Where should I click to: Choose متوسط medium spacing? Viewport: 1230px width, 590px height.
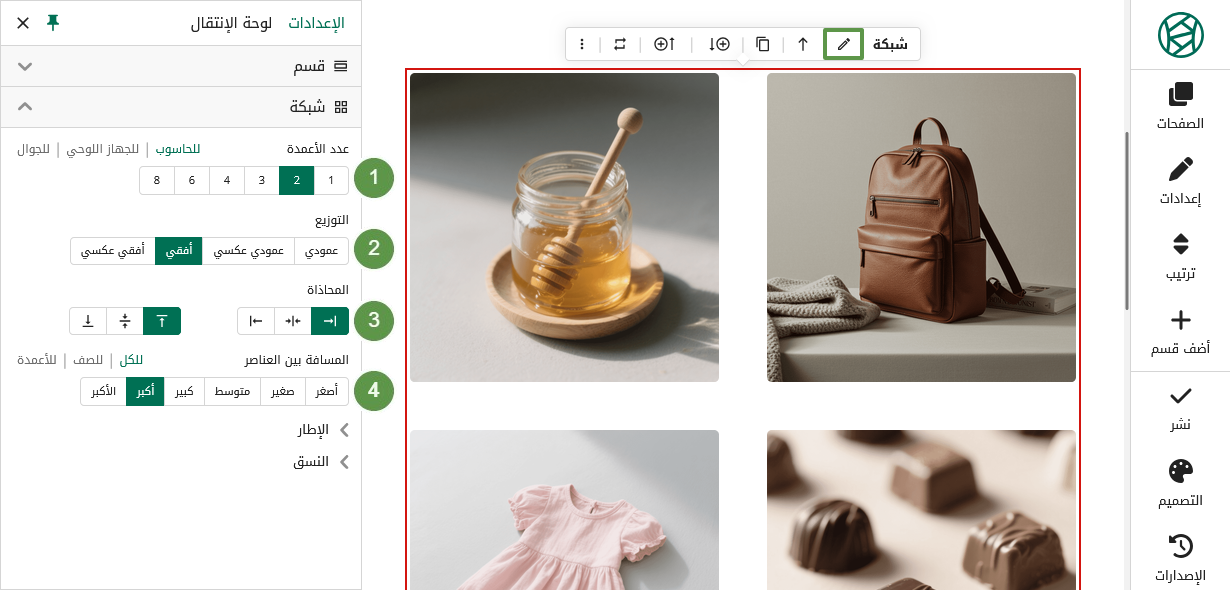point(232,392)
